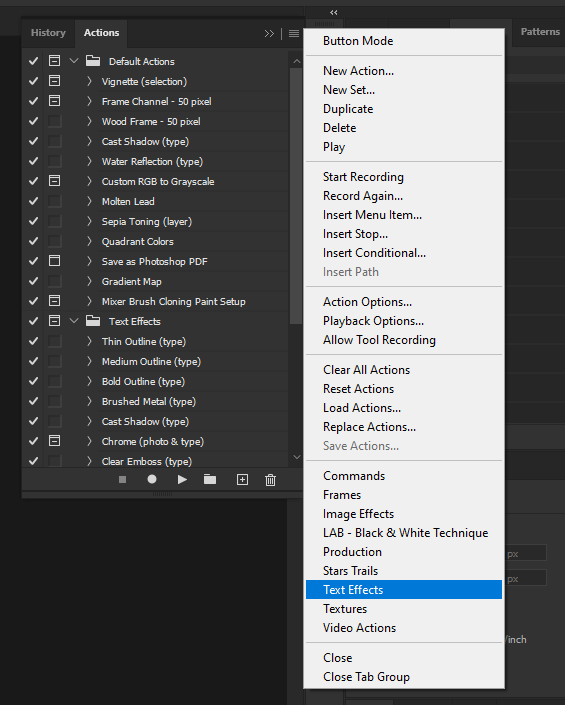Choose New Action... from menu
Viewport: 565px width, 705px height.
[358, 71]
